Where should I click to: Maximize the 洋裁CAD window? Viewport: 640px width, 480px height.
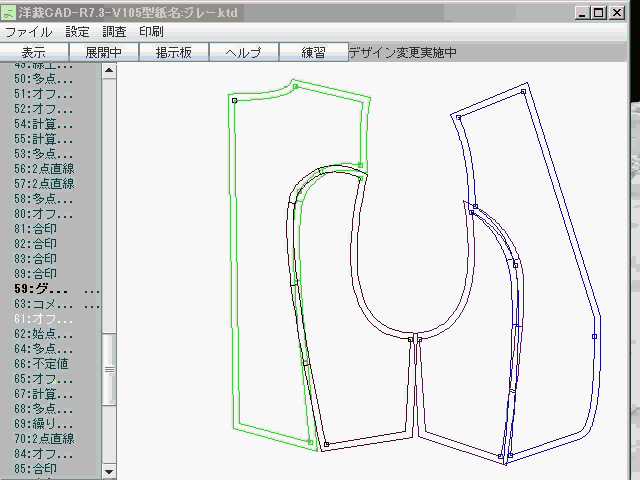tap(599, 13)
